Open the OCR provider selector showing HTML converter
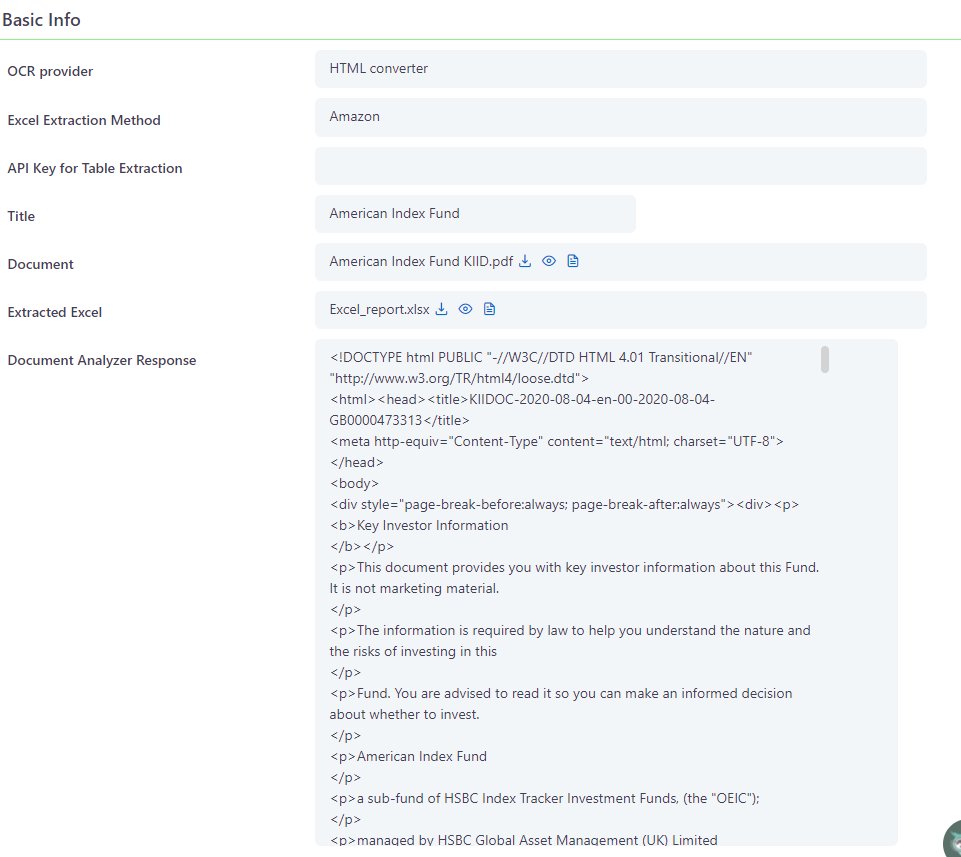Viewport: 961px width, 857px height. tap(620, 68)
